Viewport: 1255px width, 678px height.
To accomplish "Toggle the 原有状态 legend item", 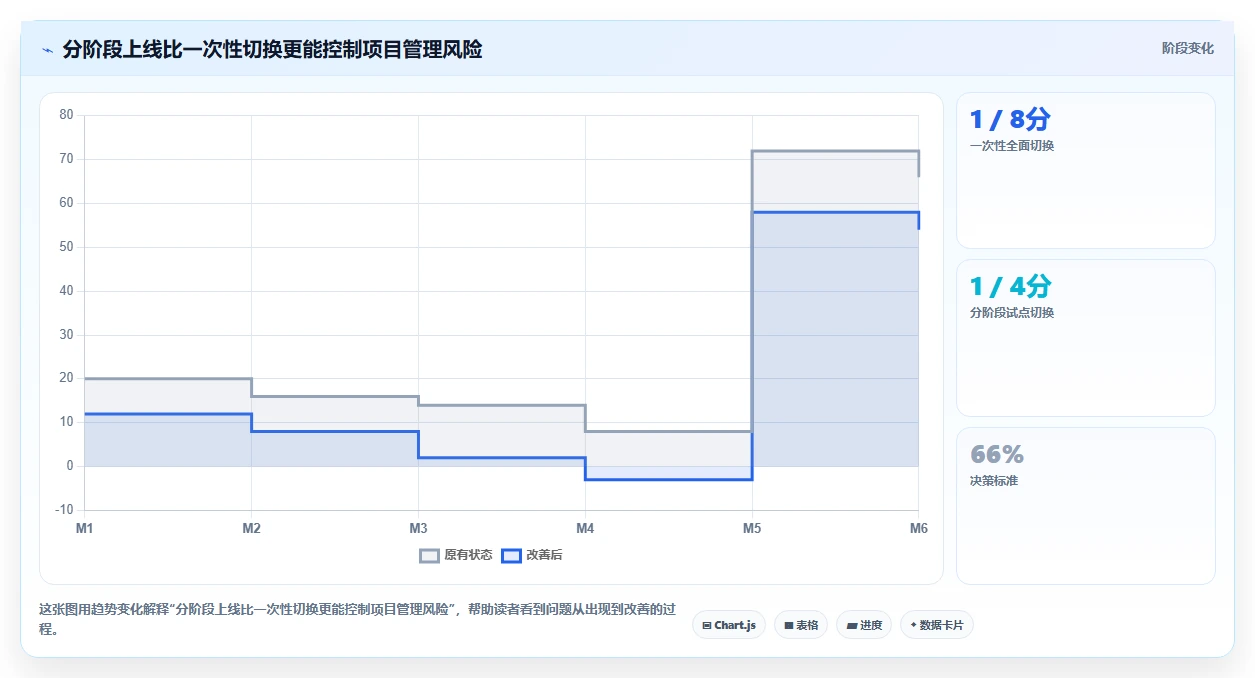I will (x=456, y=555).
